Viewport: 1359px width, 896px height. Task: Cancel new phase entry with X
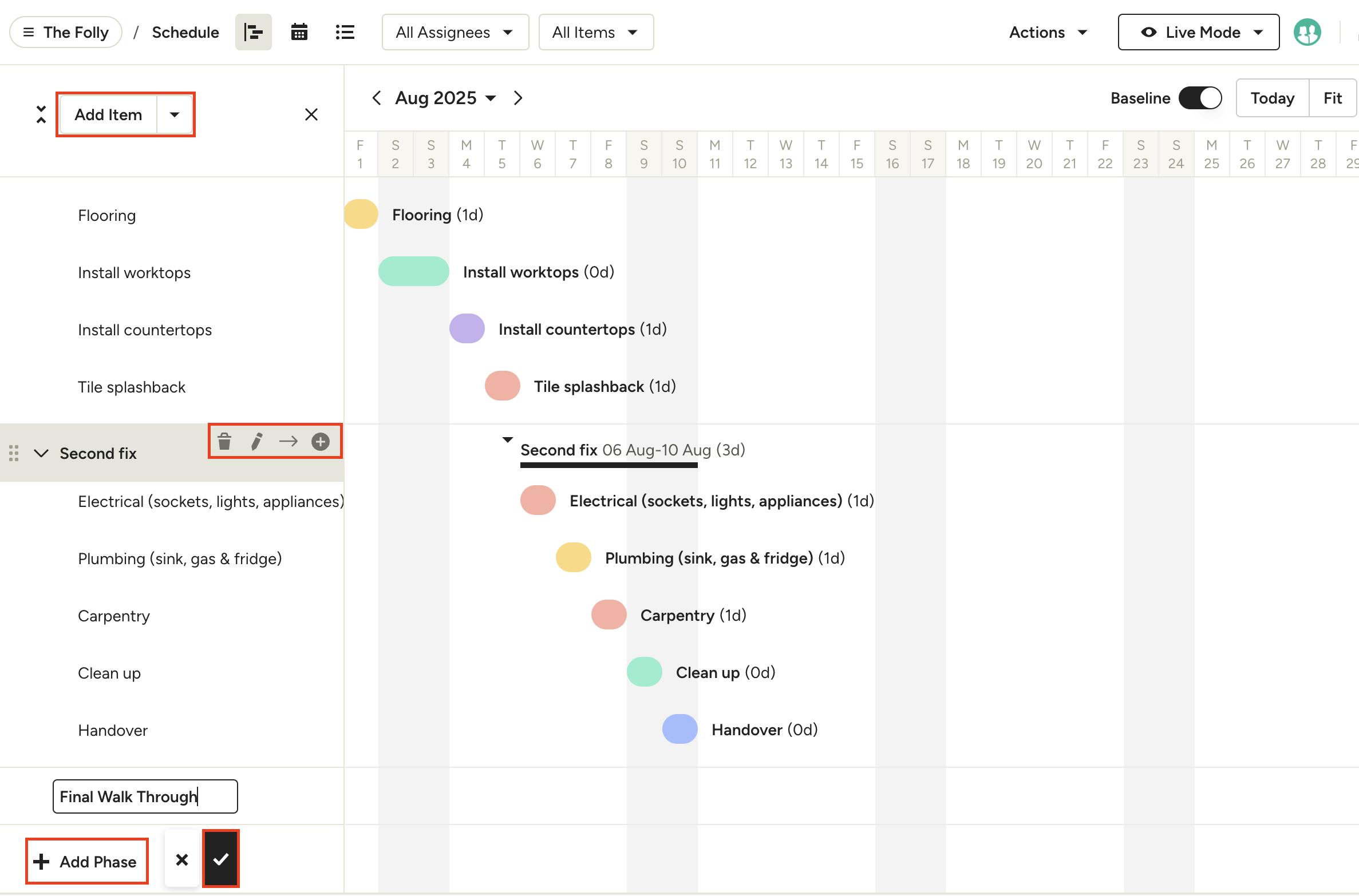coord(182,859)
